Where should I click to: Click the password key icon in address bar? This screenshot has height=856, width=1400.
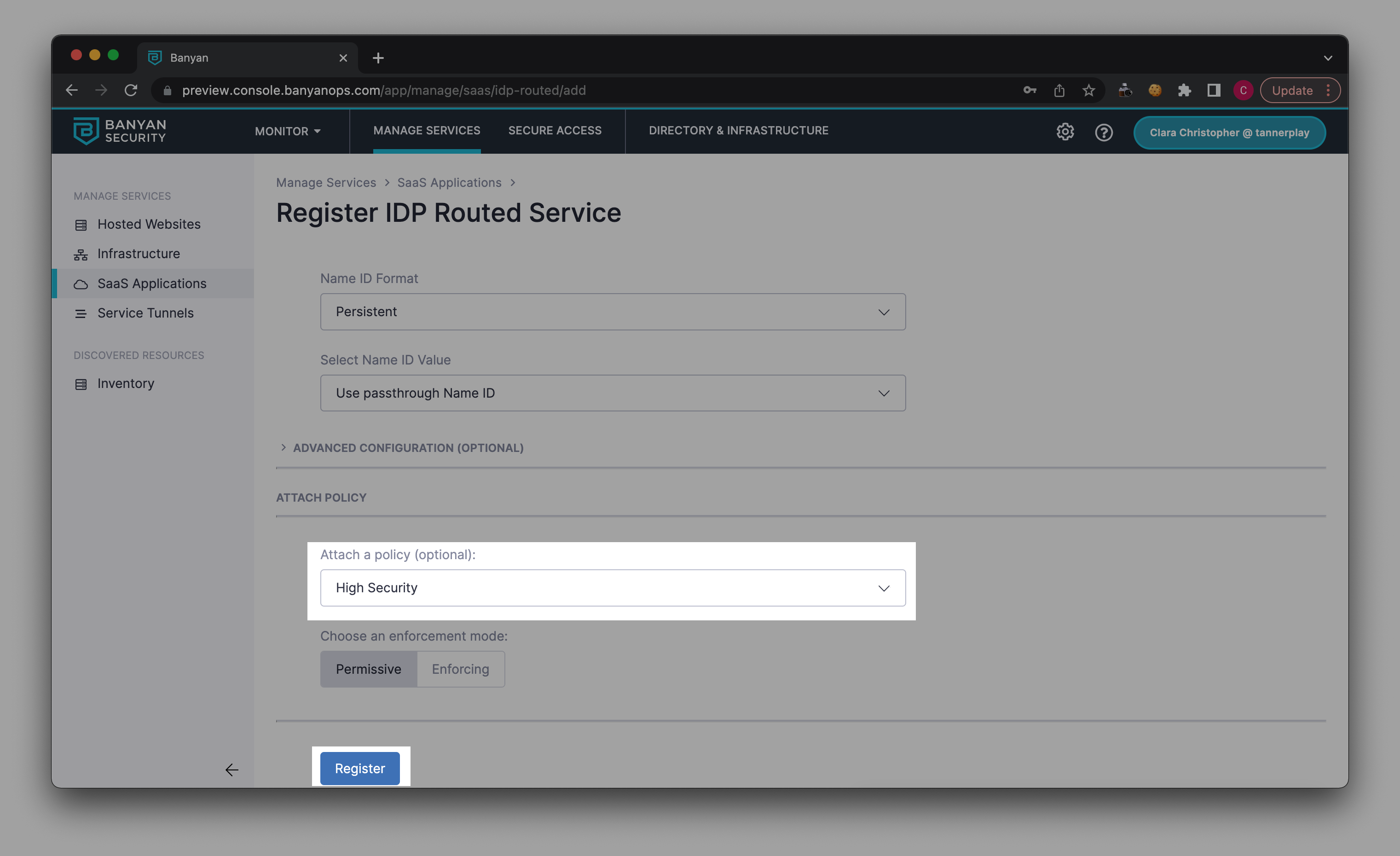click(x=1030, y=90)
